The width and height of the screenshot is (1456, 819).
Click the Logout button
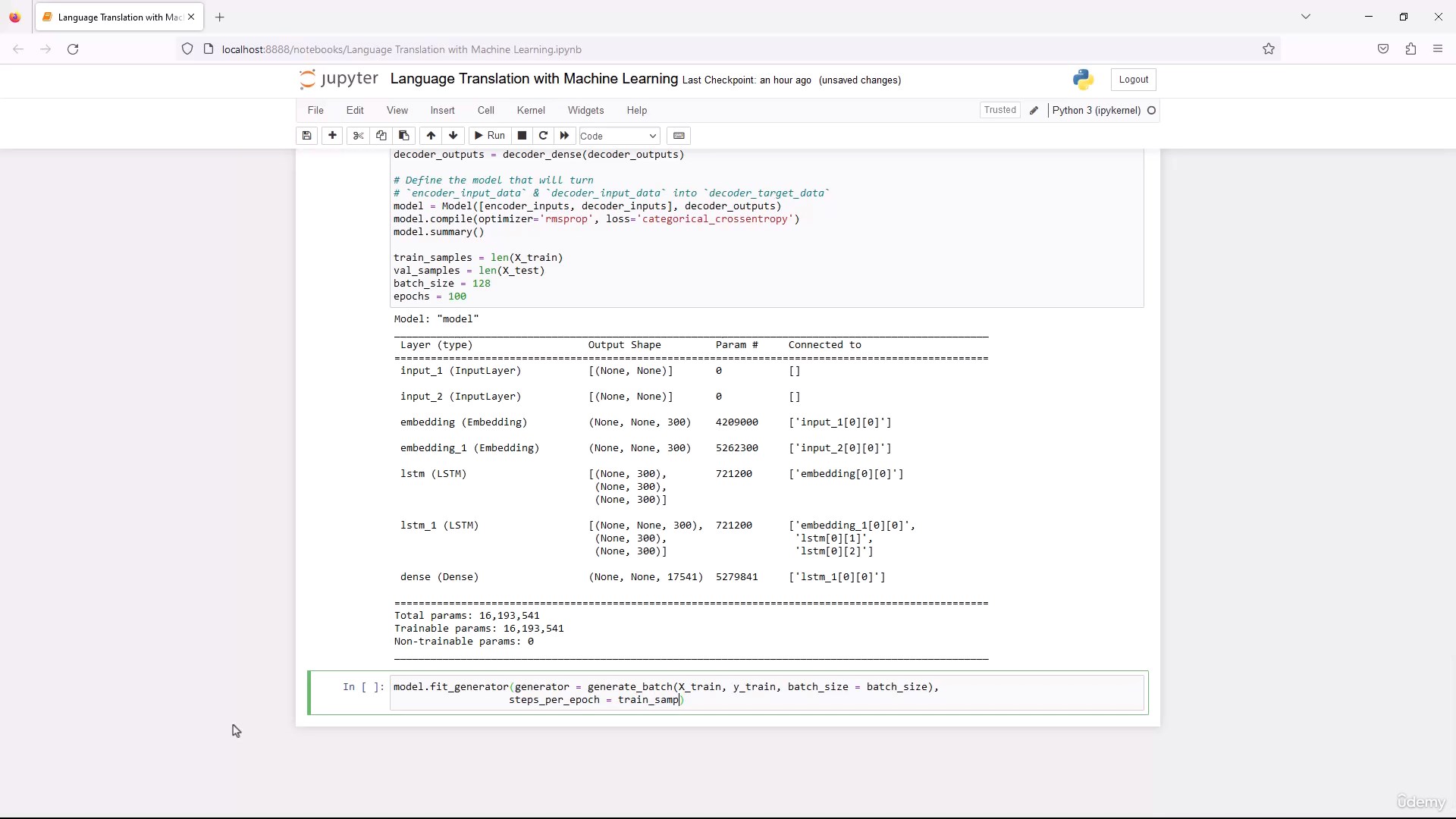(1134, 80)
